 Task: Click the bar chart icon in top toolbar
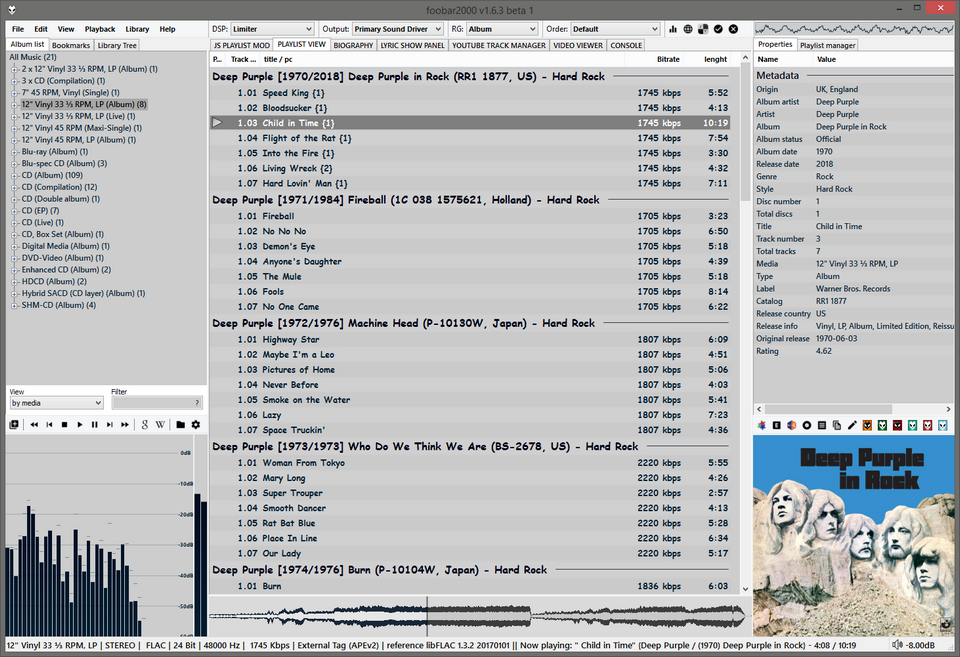(672, 29)
